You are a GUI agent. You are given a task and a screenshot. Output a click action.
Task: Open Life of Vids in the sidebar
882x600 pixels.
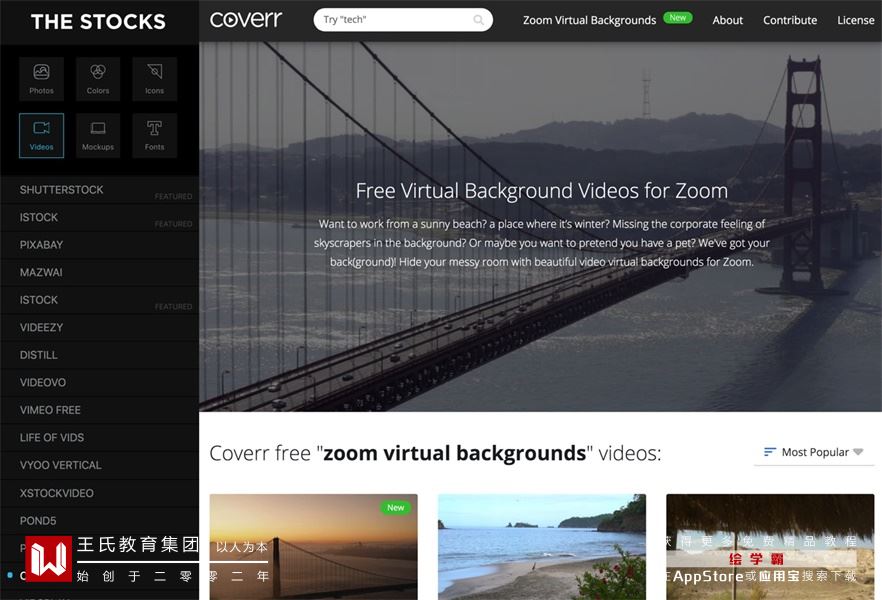point(100,438)
